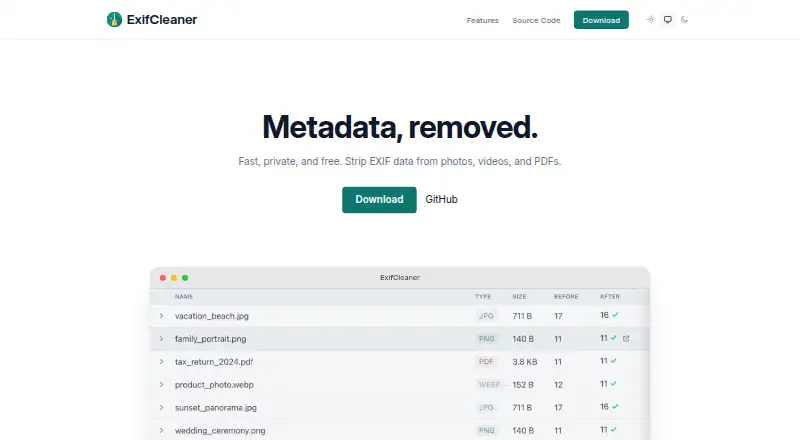Click green maximize dot of ExifCleaner window

185,278
